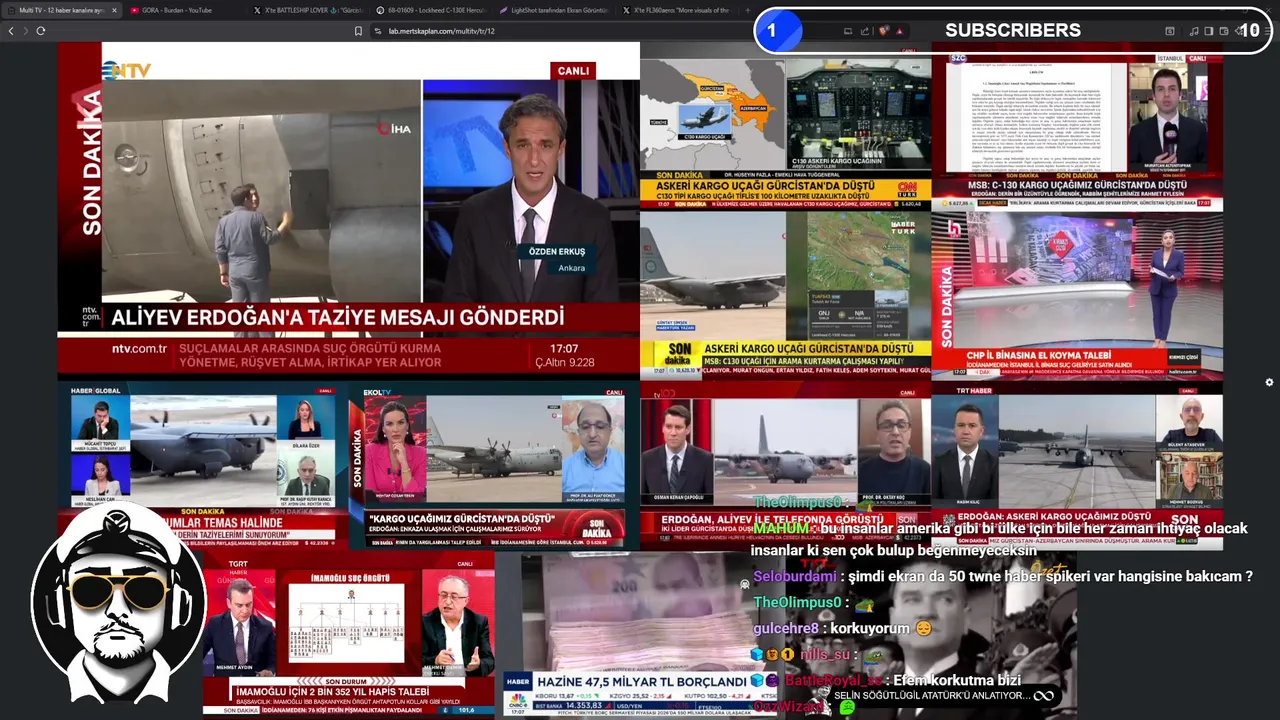Screen dimensions: 1280x720
Task: Select the CNN Türk stream tile
Action: [785, 126]
